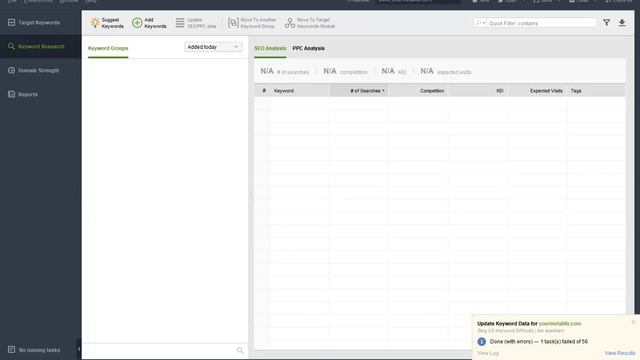This screenshot has height=360, width=640.
Task: Focus the keyword groups search field
Action: pos(159,350)
